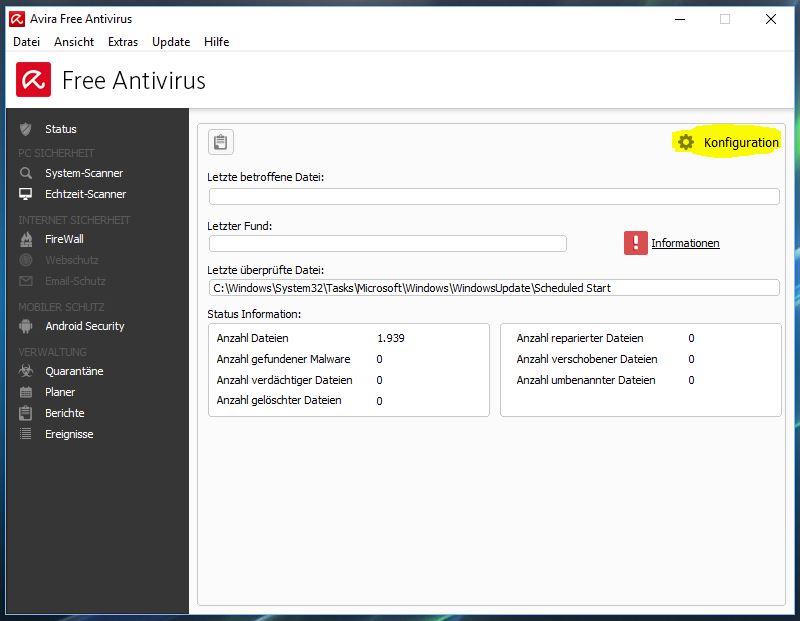
Task: Follow the Informationen link
Action: pyautogui.click(x=685, y=243)
